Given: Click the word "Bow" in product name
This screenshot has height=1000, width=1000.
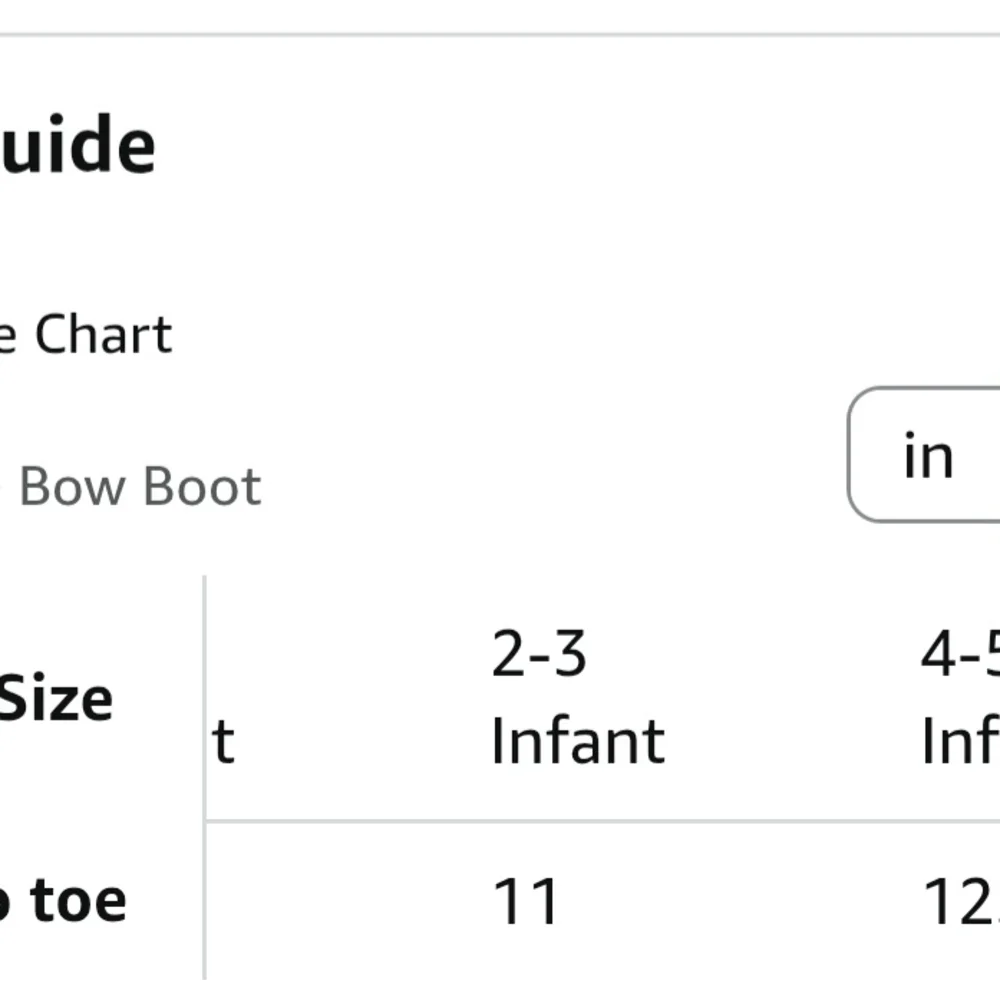Looking at the screenshot, I should [x=72, y=486].
